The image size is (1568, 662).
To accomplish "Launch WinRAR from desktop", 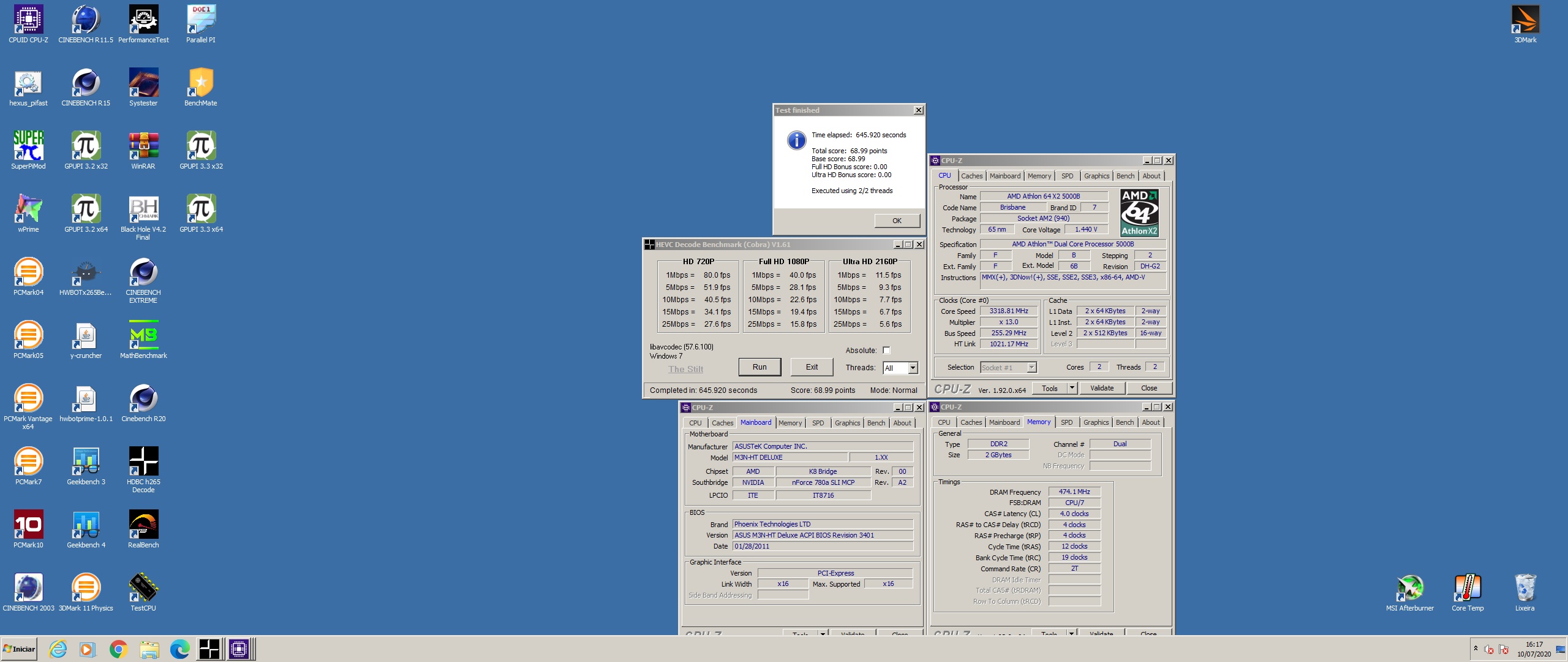I will point(143,151).
